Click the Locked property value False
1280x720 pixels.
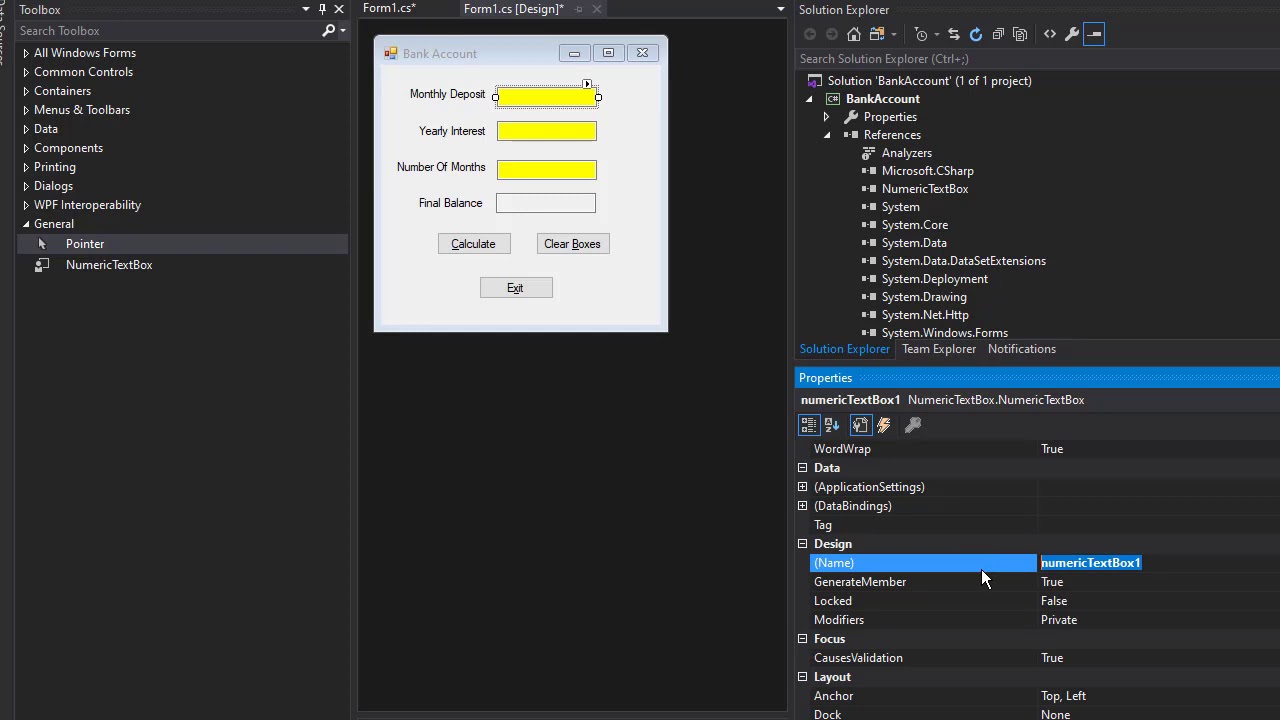coord(1053,601)
